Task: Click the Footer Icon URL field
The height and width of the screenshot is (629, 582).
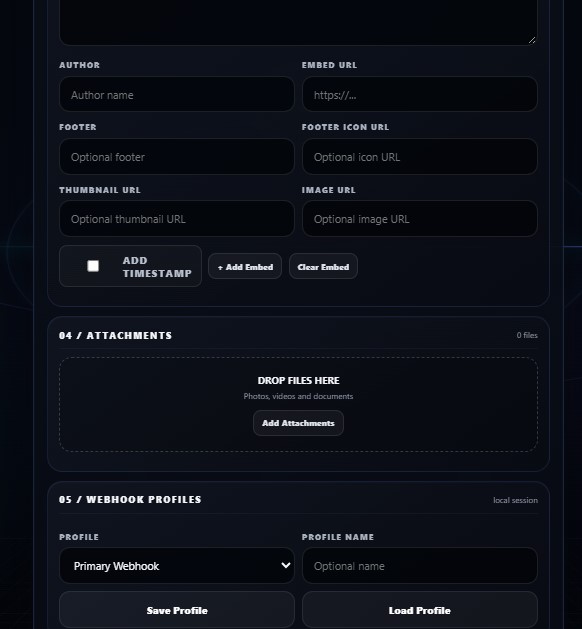Action: 420,156
